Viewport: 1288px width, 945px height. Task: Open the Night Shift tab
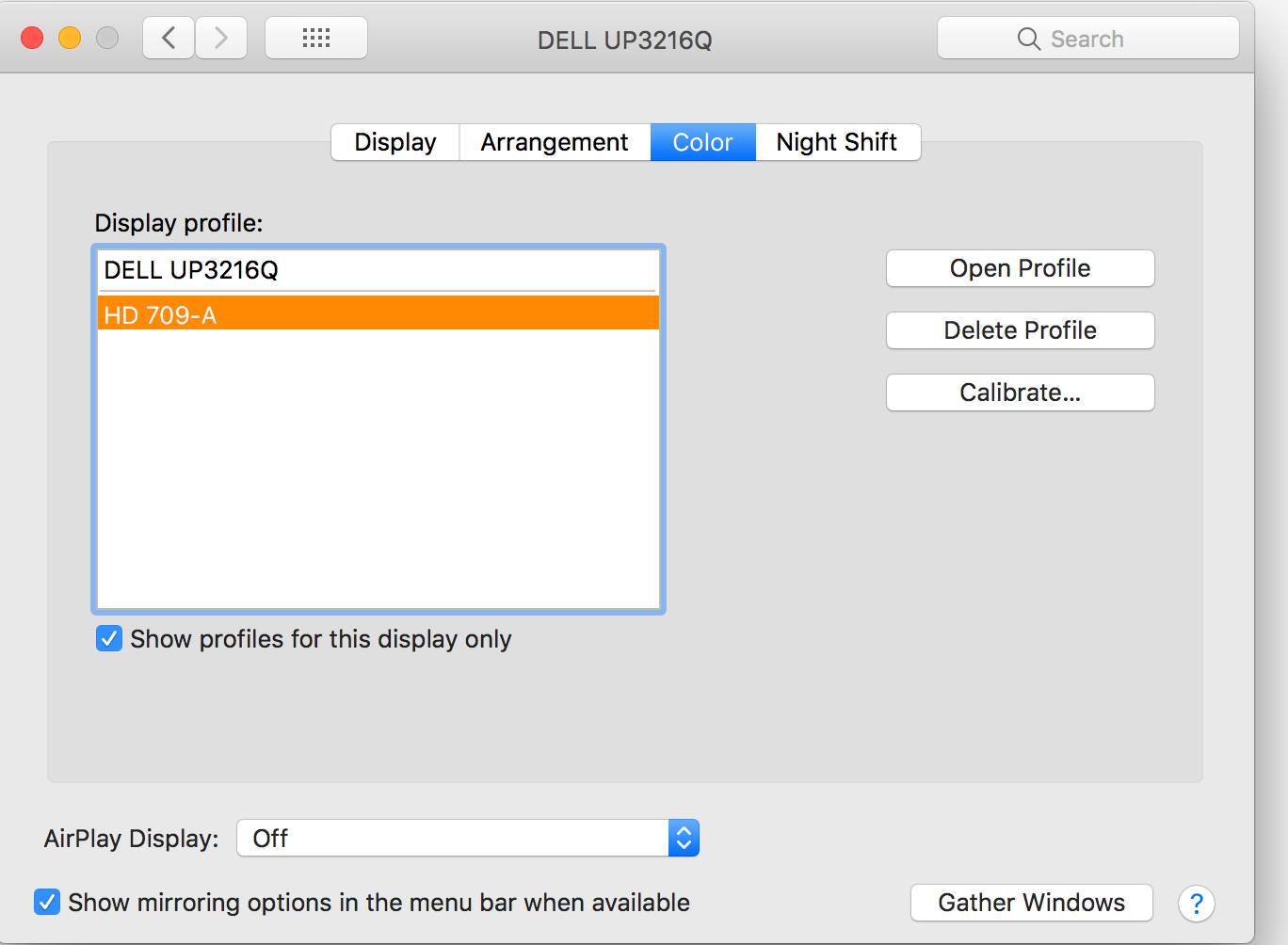point(837,142)
